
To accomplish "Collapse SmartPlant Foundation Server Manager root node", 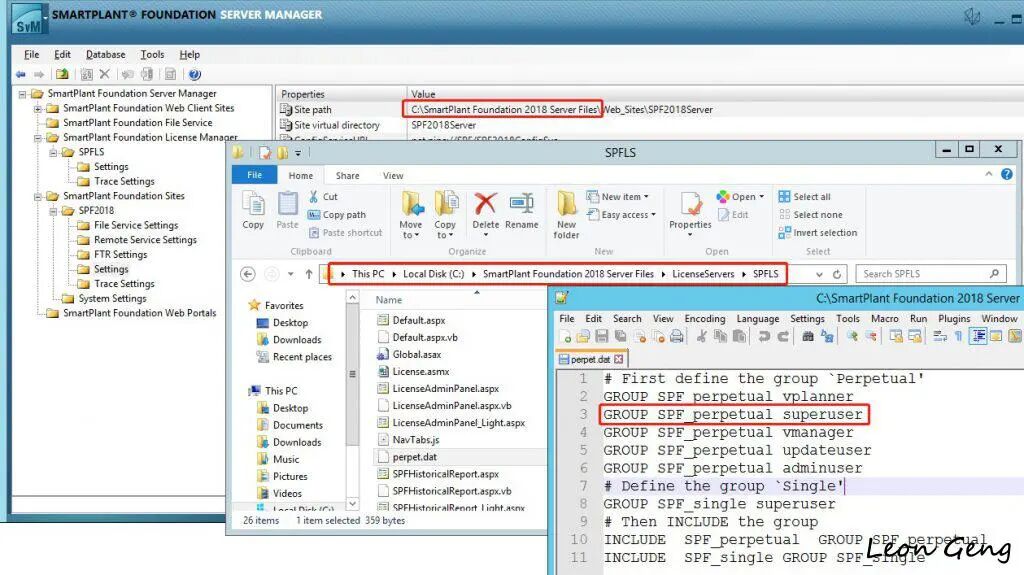I will (22, 94).
